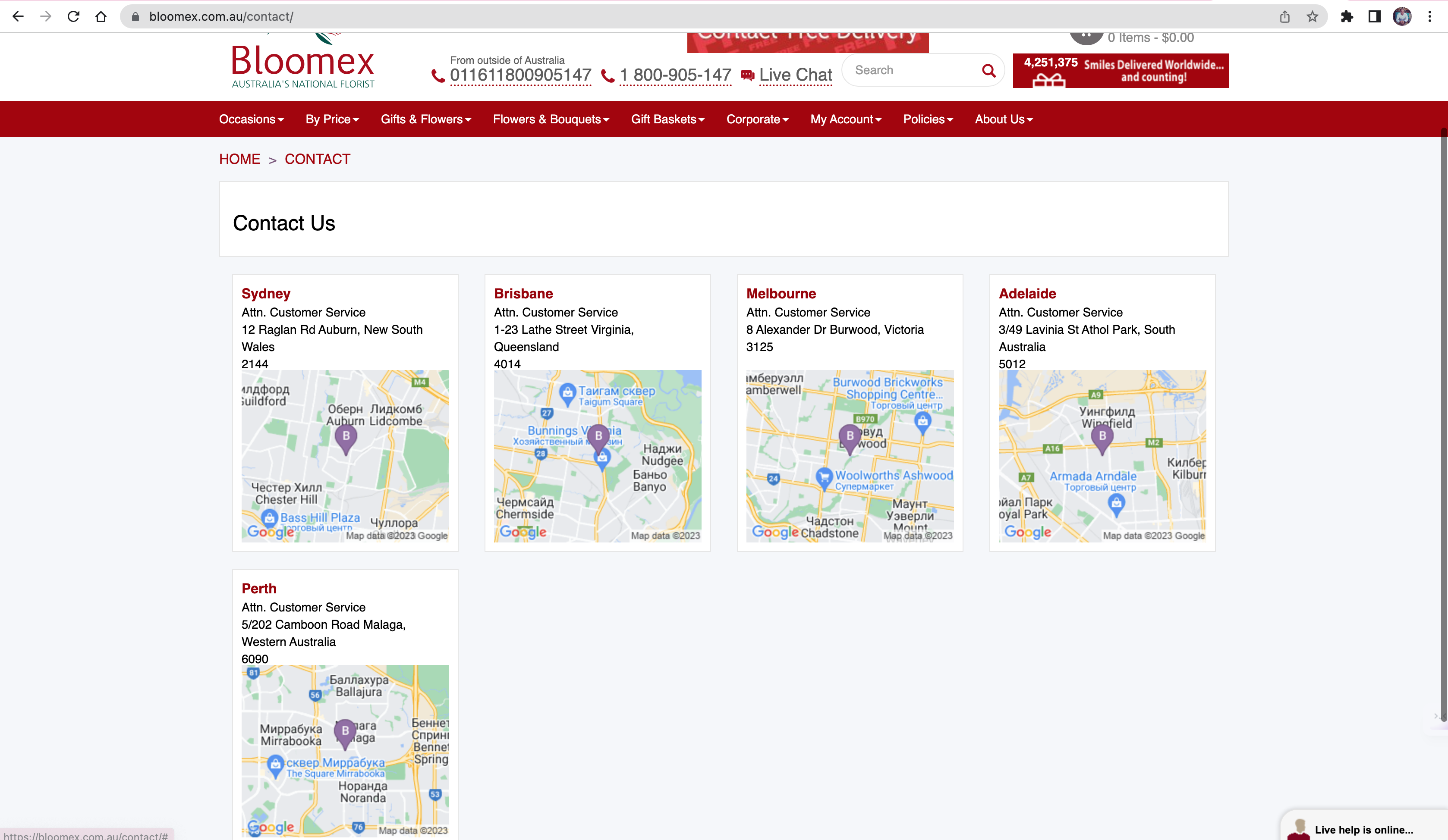Image resolution: width=1448 pixels, height=840 pixels.
Task: Open the extensions puzzle icon
Action: pos(1347,17)
